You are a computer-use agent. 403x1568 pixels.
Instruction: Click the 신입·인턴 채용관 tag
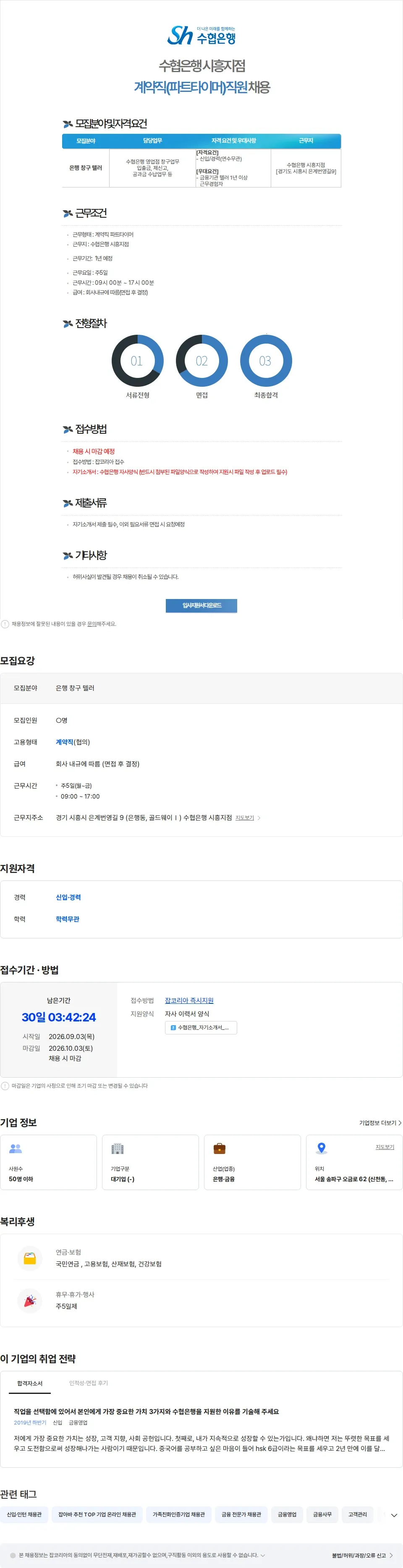click(x=24, y=1514)
